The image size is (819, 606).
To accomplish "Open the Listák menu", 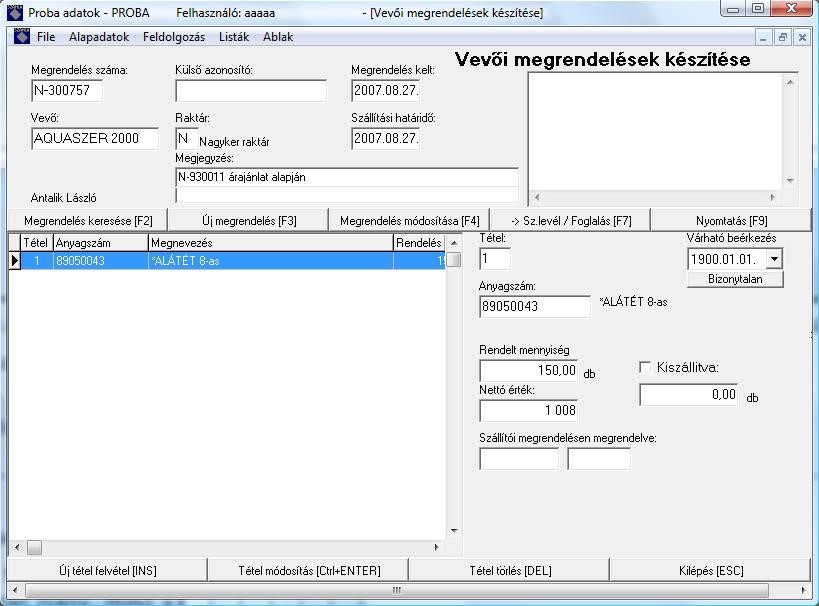I will [234, 37].
